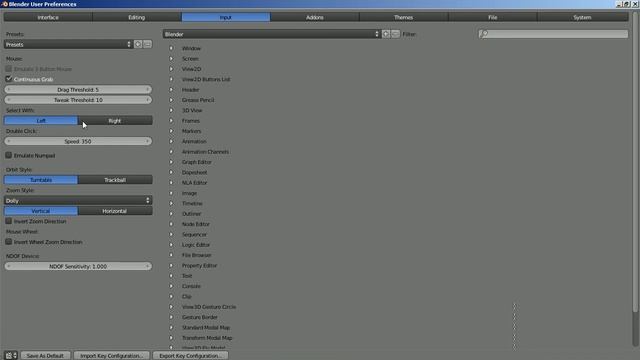Screen dimensions: 640x360
Task: Click the Property Editor keymap row
Action: point(199,265)
